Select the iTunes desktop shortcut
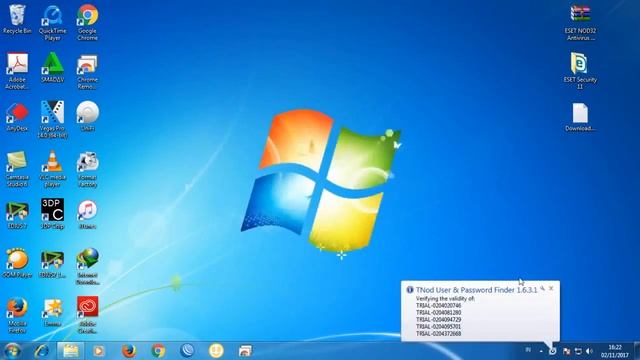The height and width of the screenshot is (360, 640). pos(87,215)
